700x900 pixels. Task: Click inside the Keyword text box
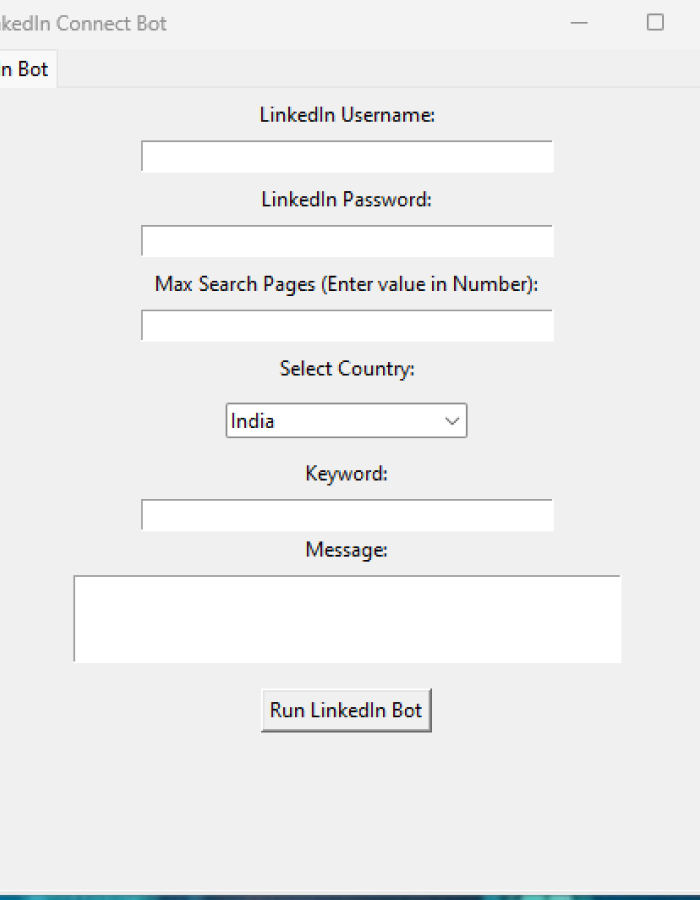point(346,514)
